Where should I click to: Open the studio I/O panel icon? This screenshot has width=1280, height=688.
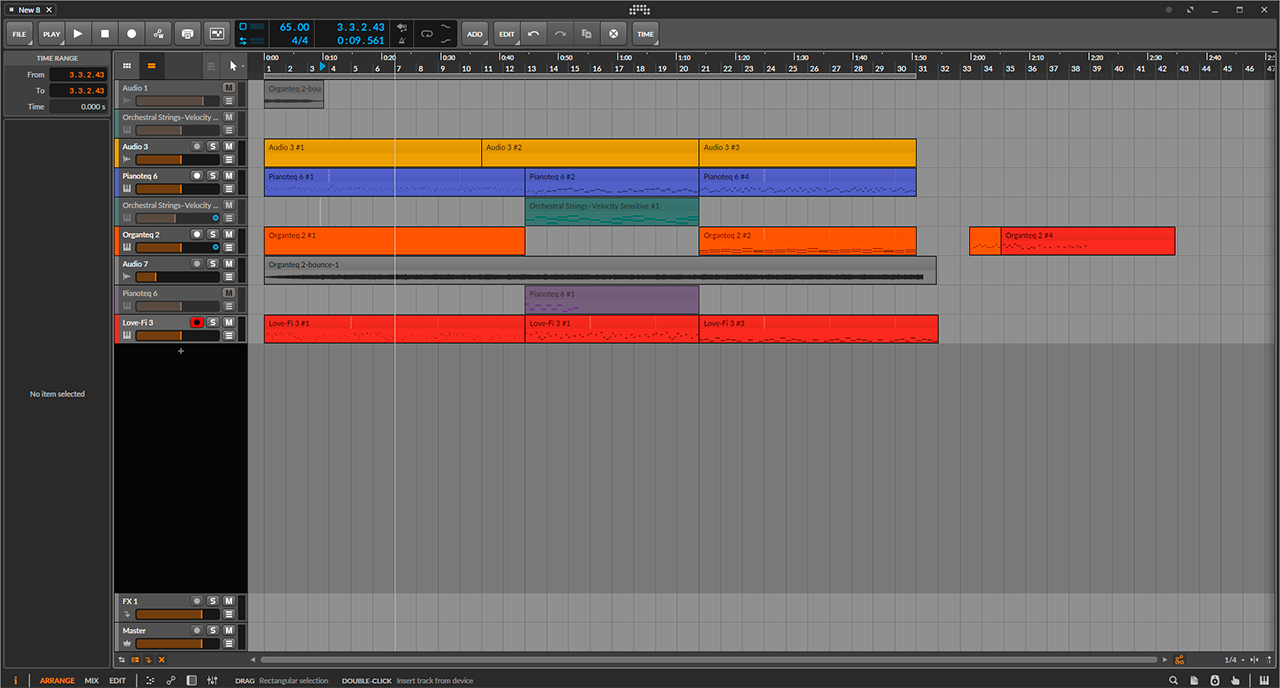pyautogui.click(x=1215, y=680)
